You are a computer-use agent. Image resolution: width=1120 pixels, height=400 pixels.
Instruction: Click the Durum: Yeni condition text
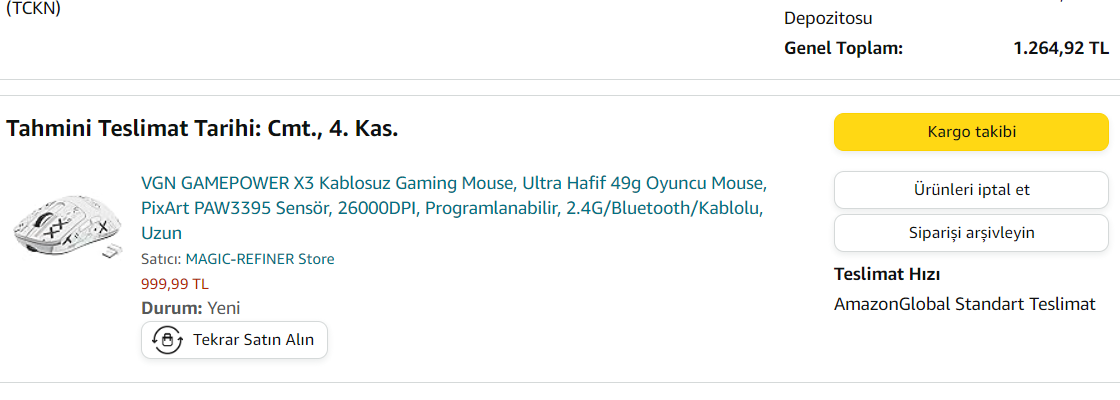(x=190, y=308)
